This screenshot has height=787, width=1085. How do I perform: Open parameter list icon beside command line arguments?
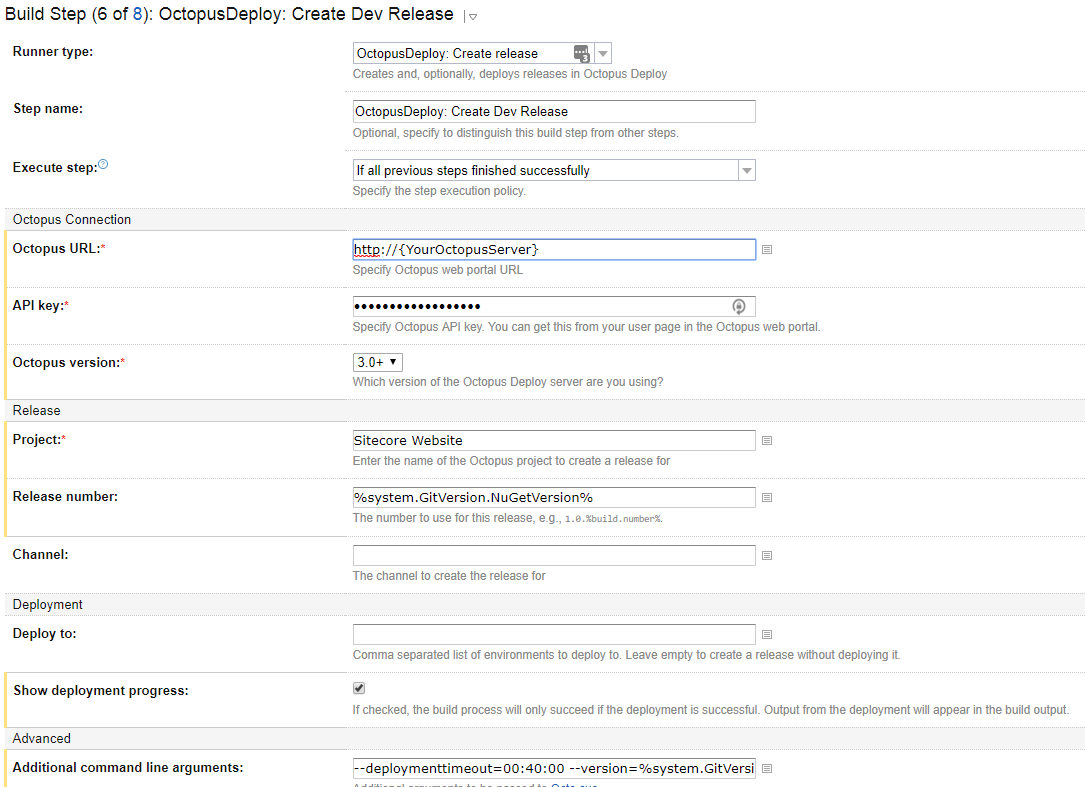pos(767,768)
